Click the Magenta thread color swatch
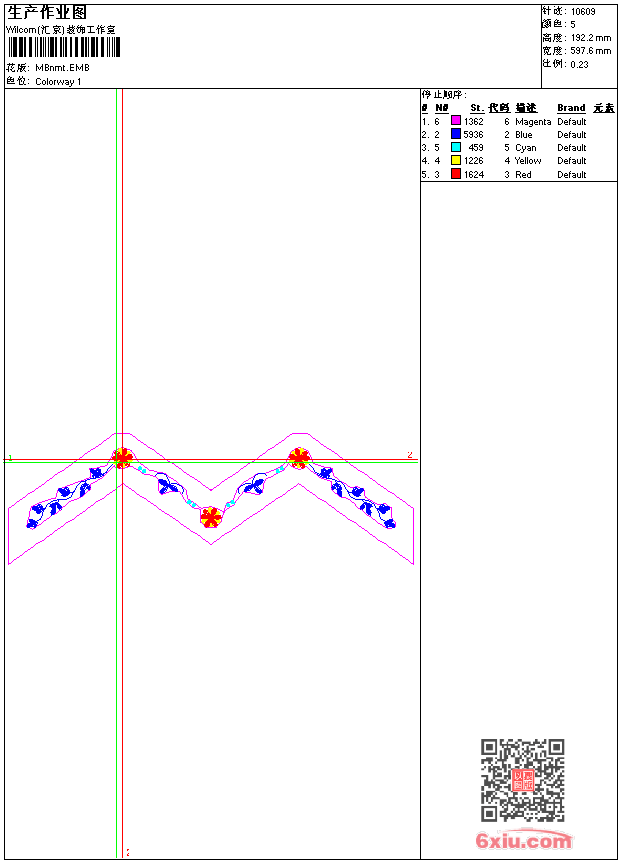 (x=455, y=121)
